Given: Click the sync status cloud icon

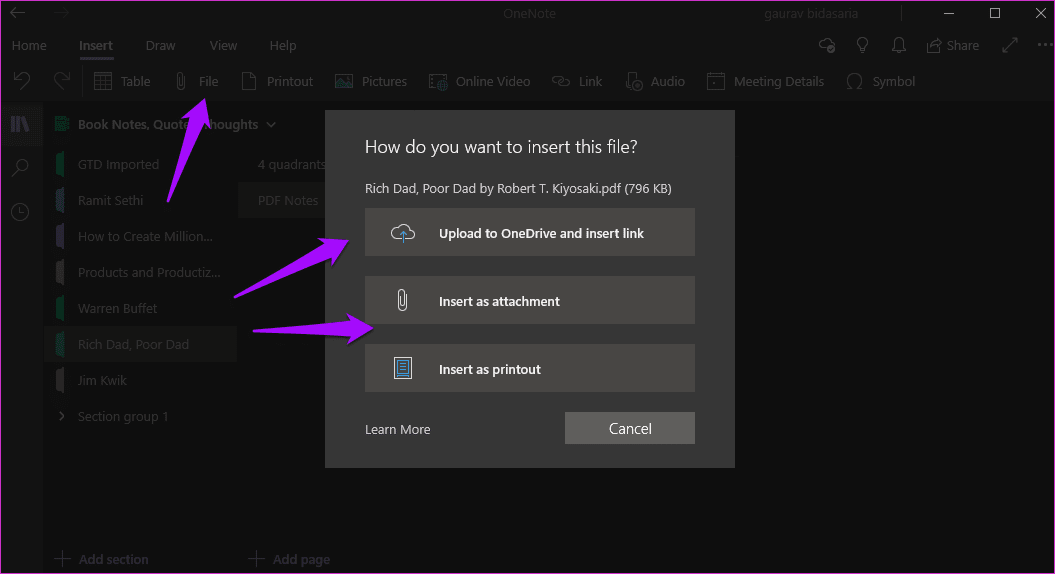Looking at the screenshot, I should pyautogui.click(x=827, y=45).
